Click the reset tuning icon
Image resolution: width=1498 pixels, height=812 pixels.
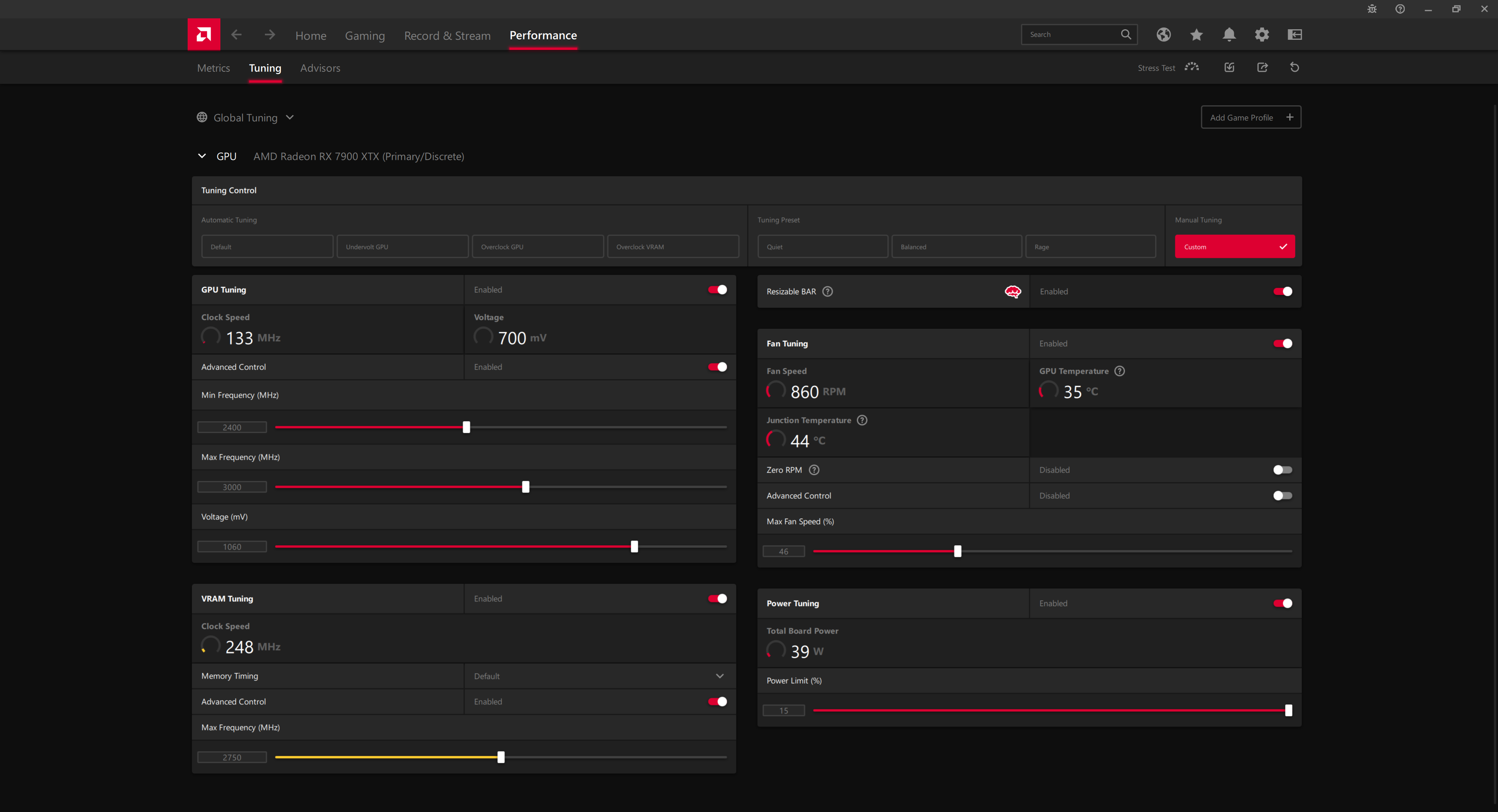pos(1294,67)
